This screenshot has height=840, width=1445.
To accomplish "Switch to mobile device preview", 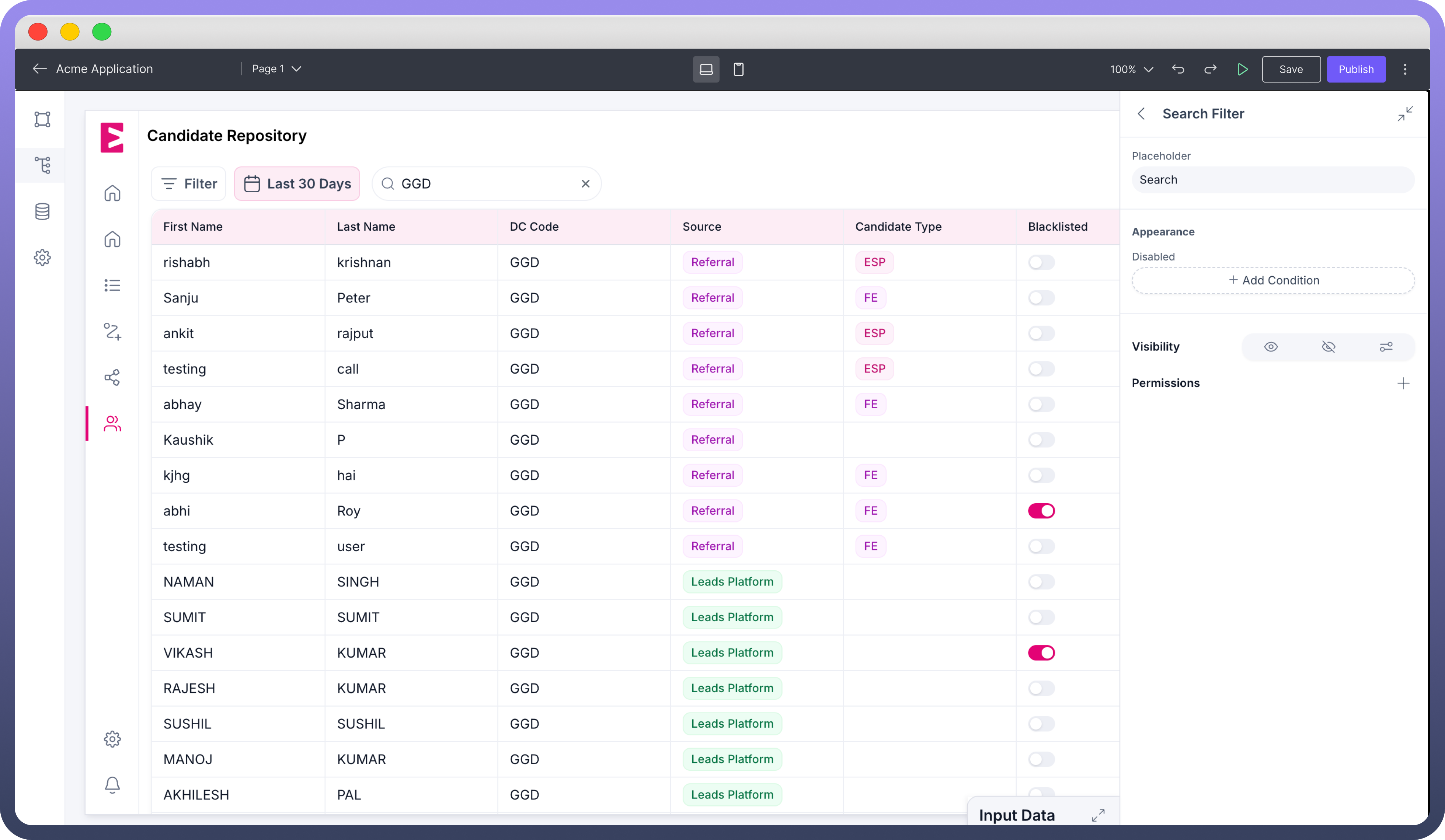I will [738, 69].
